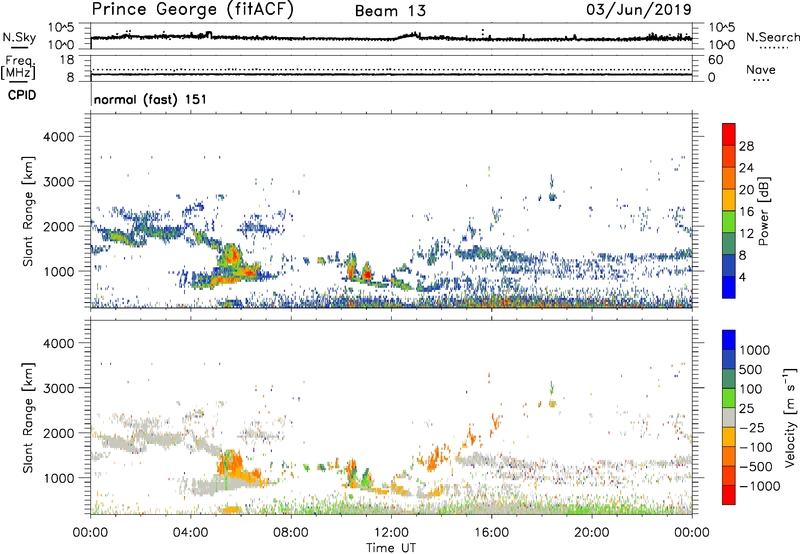The image size is (800, 554).
Task: Click the 4000 tick of the power panel
Action: pyautogui.click(x=59, y=137)
